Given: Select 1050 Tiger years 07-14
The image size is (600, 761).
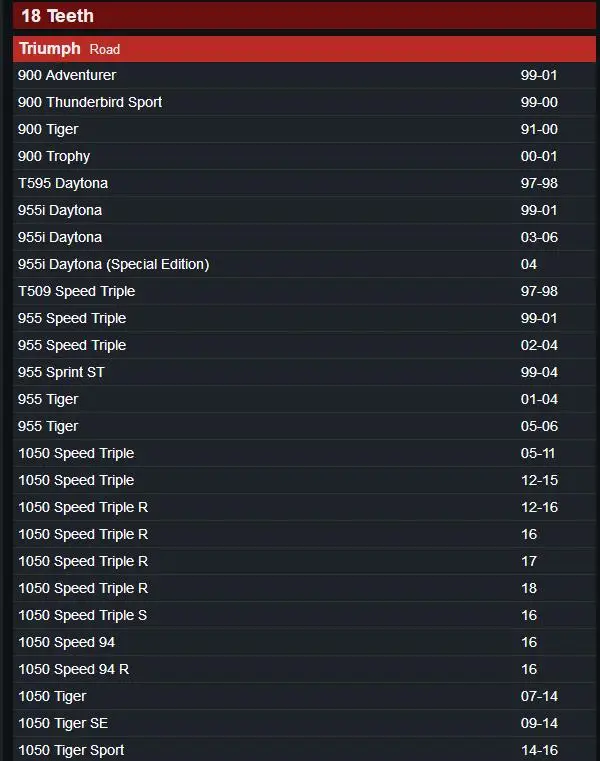Looking at the screenshot, I should [x=52, y=696].
